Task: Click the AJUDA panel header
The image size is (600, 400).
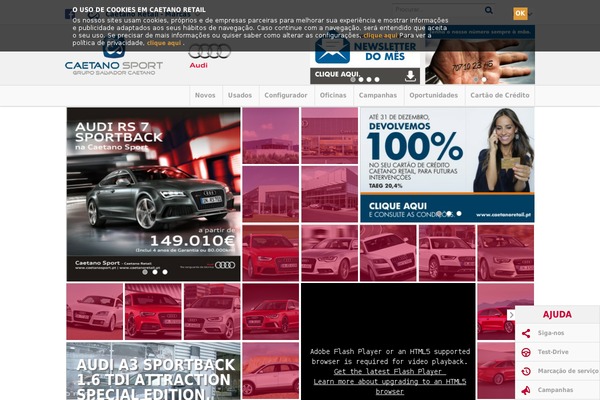Action: click(x=557, y=314)
